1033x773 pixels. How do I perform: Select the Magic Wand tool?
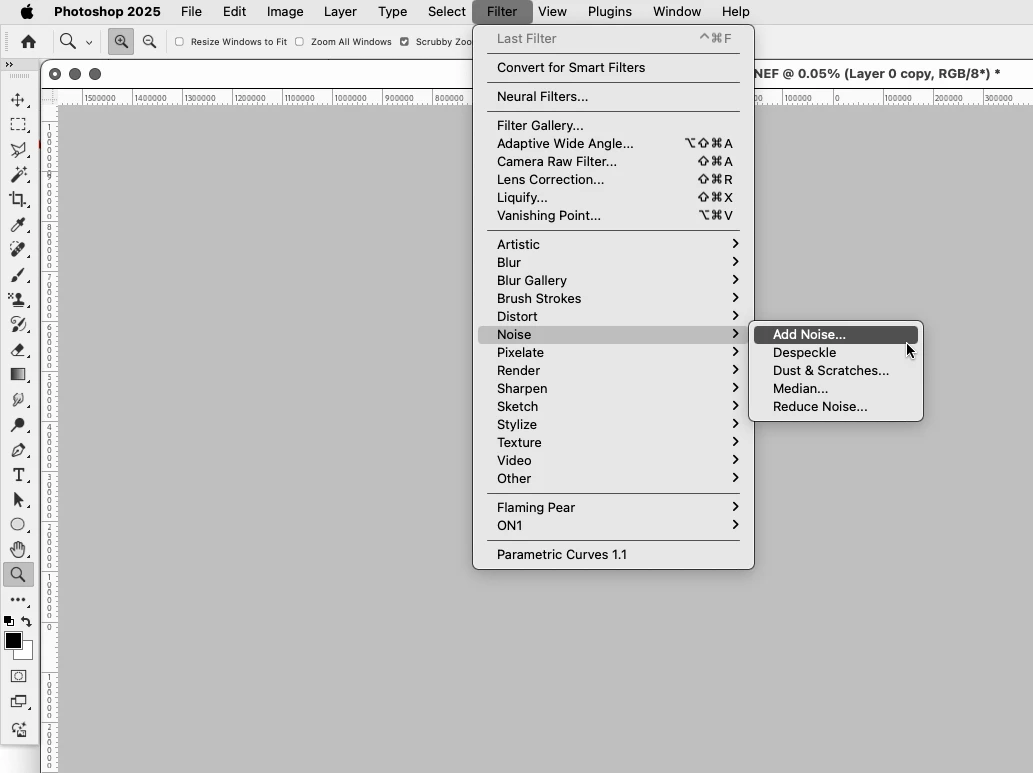pos(18,175)
